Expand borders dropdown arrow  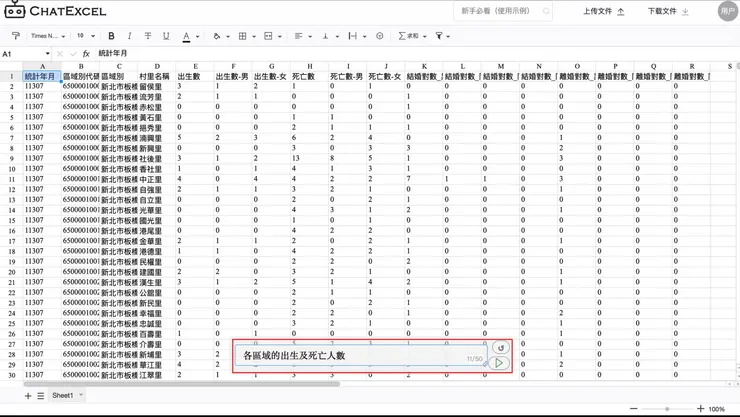(x=254, y=36)
